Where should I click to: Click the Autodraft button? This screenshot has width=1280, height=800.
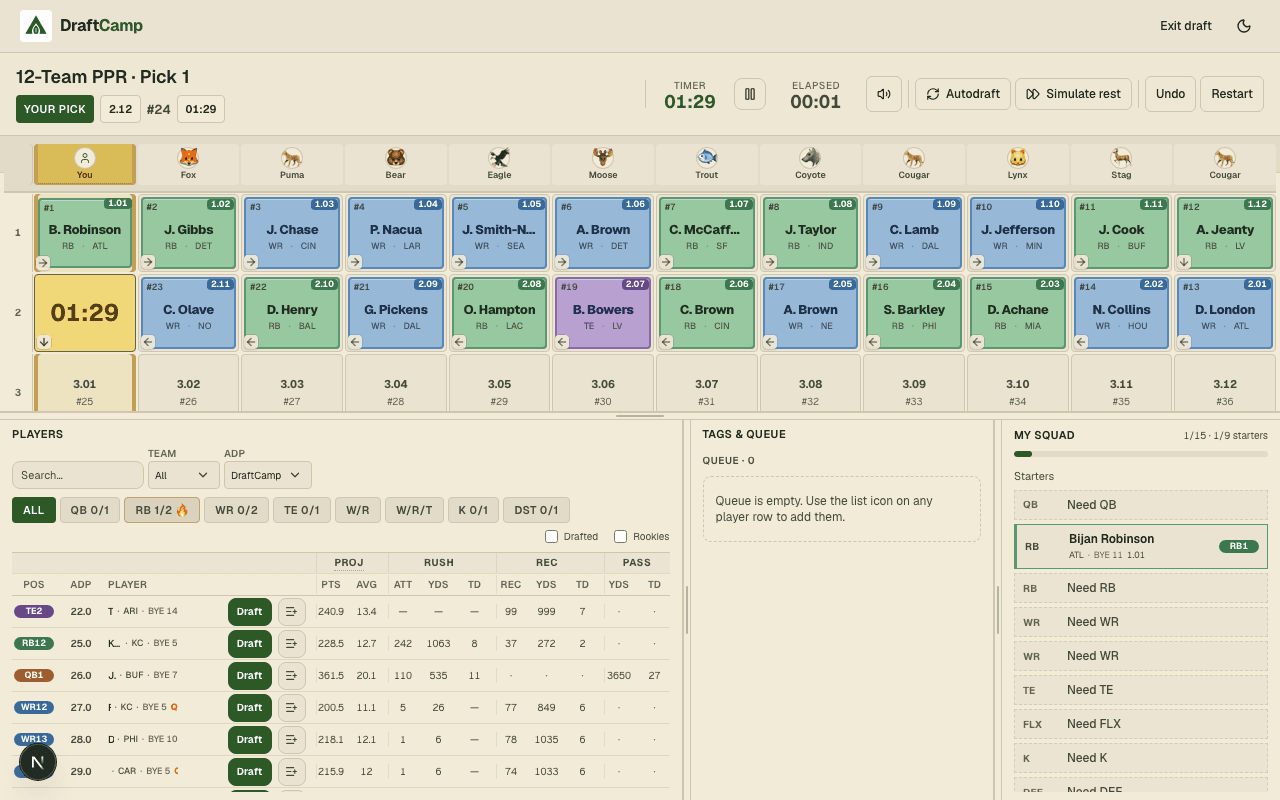[963, 94]
